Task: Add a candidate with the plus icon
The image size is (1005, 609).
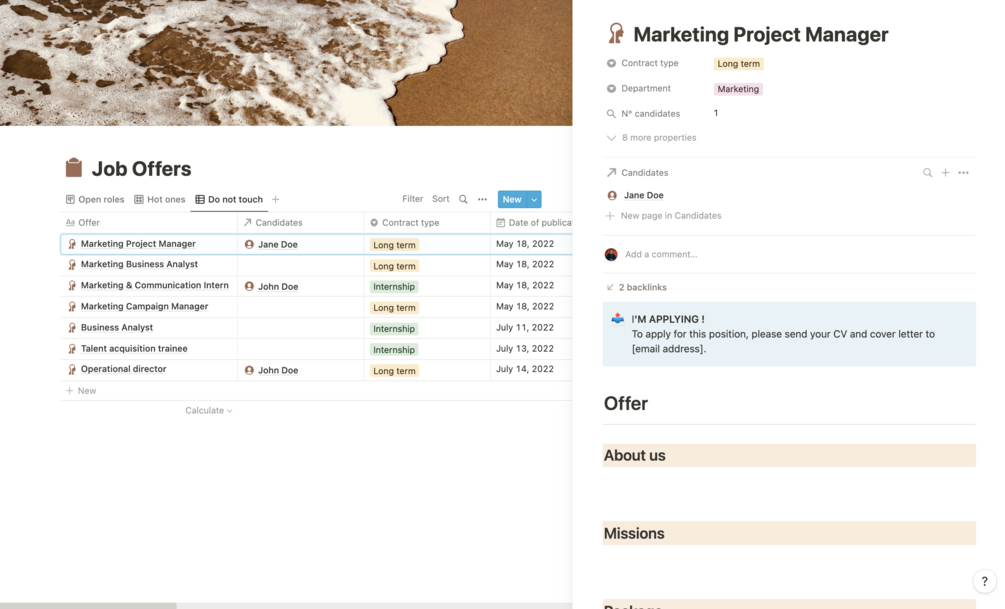Action: [945, 173]
